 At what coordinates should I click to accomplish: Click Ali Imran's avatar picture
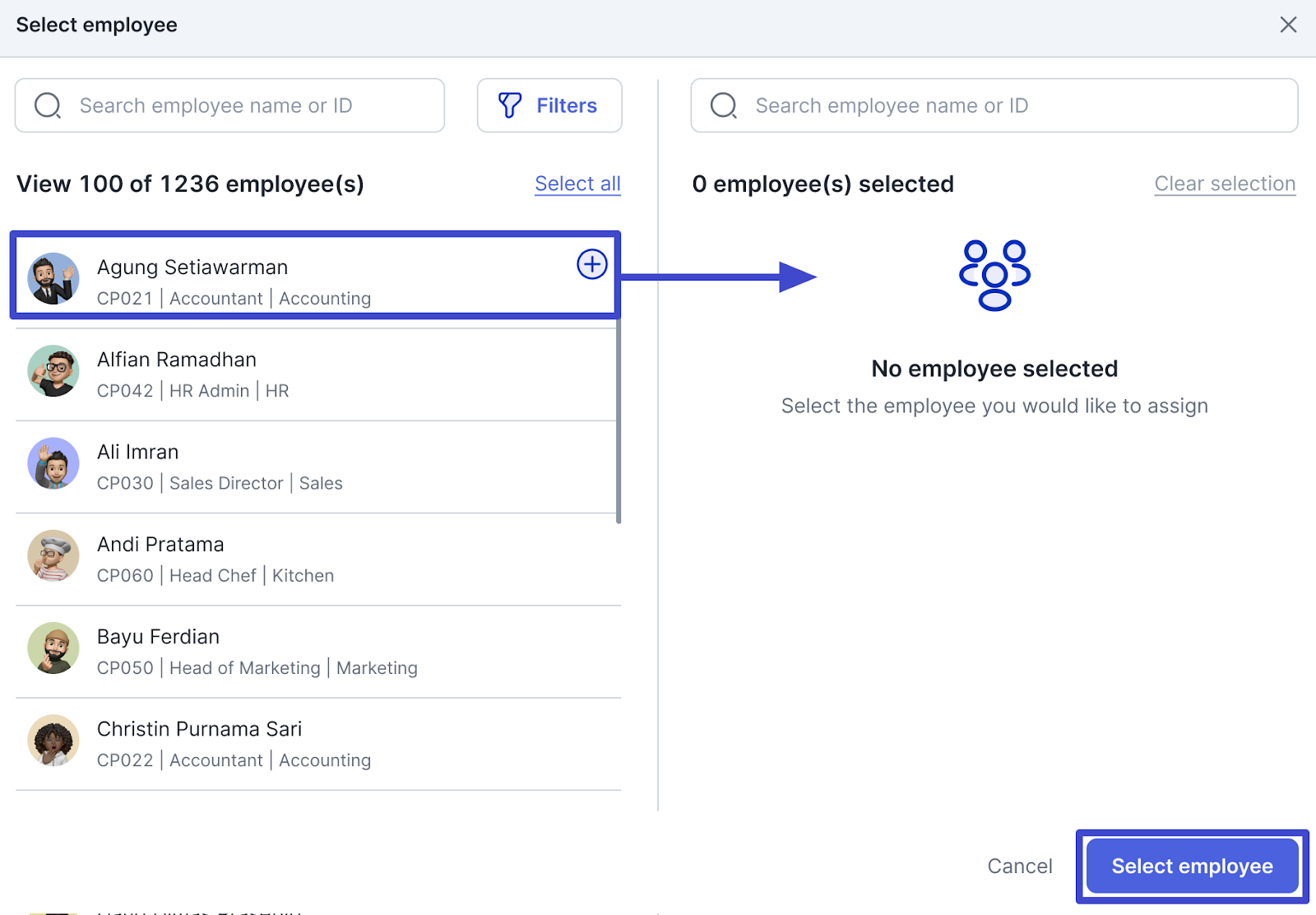tap(53, 463)
